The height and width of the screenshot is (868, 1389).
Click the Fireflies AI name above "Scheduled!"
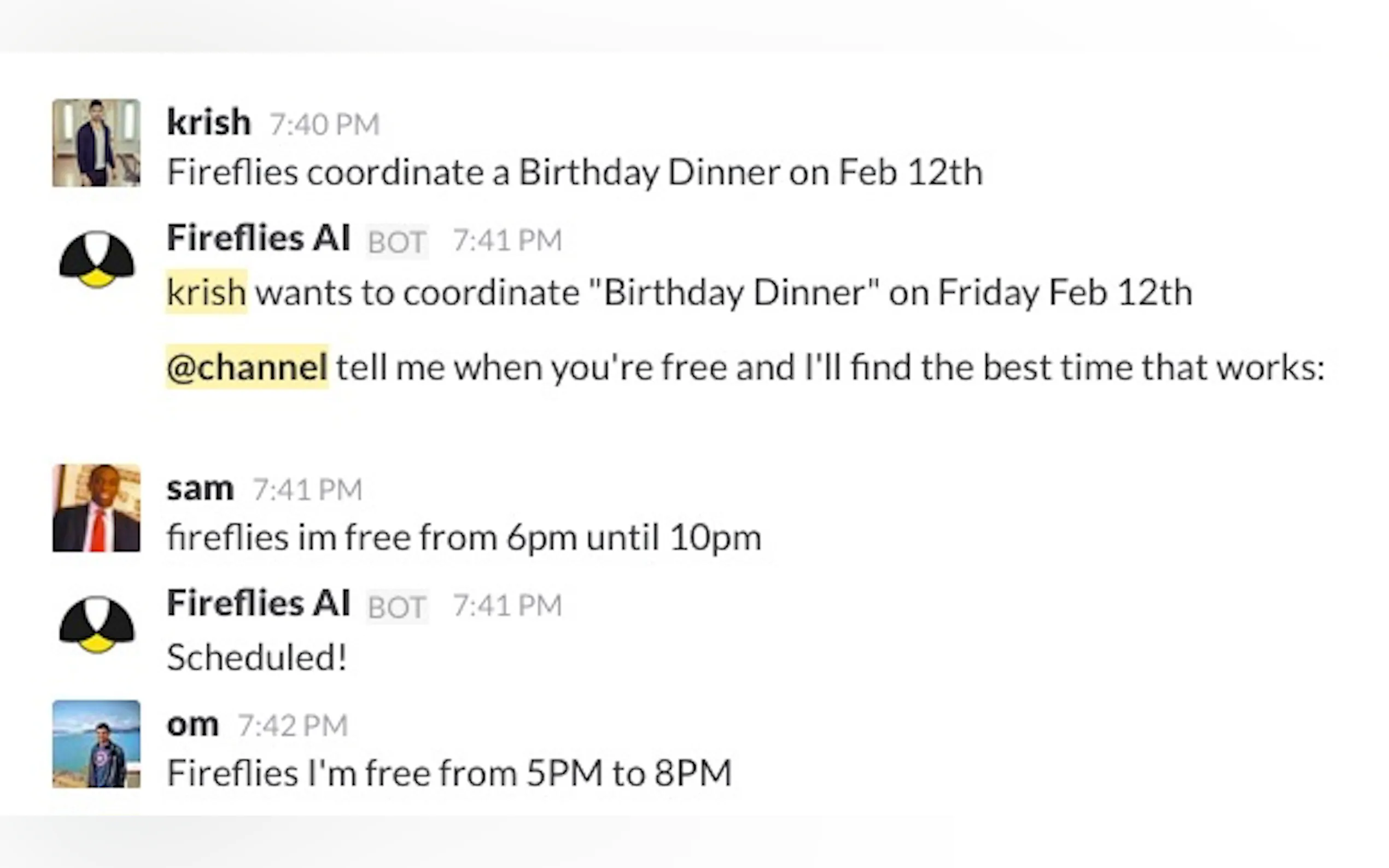point(258,603)
